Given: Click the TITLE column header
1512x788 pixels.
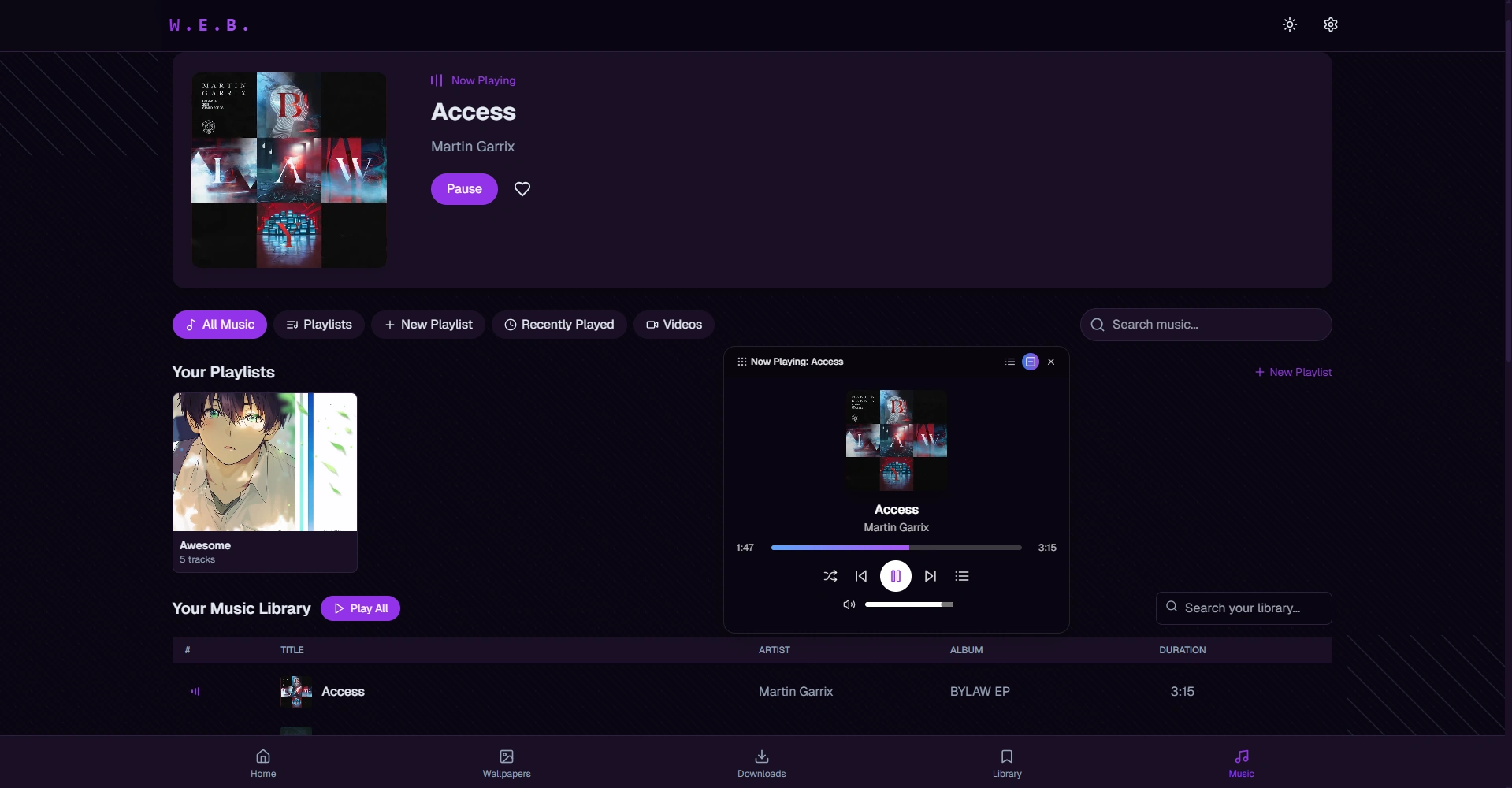Looking at the screenshot, I should pyautogui.click(x=292, y=650).
